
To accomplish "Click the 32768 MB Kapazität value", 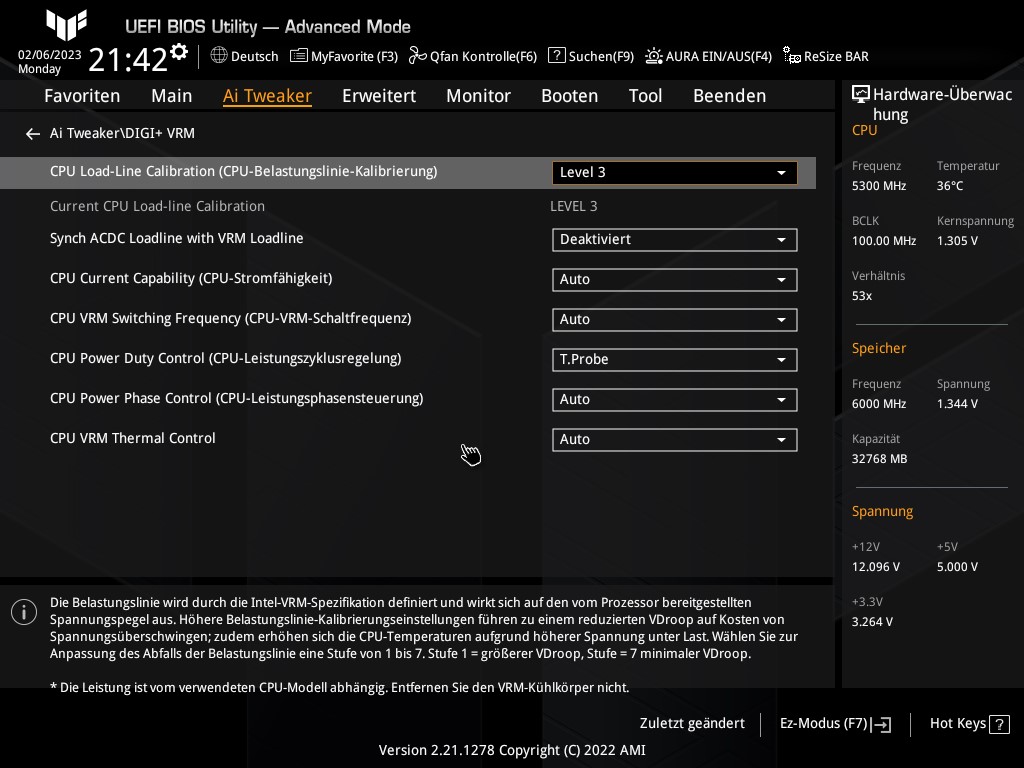I will [x=880, y=459].
